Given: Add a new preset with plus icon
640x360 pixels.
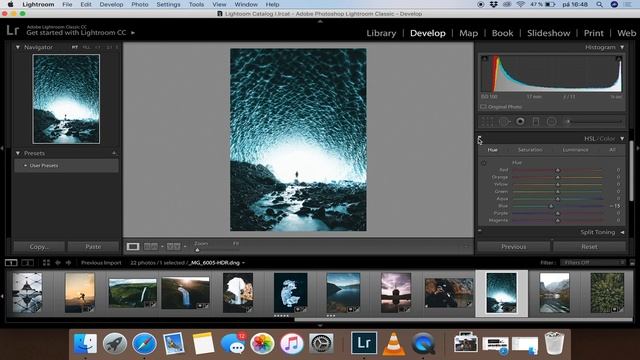Looking at the screenshot, I should 114,153.
